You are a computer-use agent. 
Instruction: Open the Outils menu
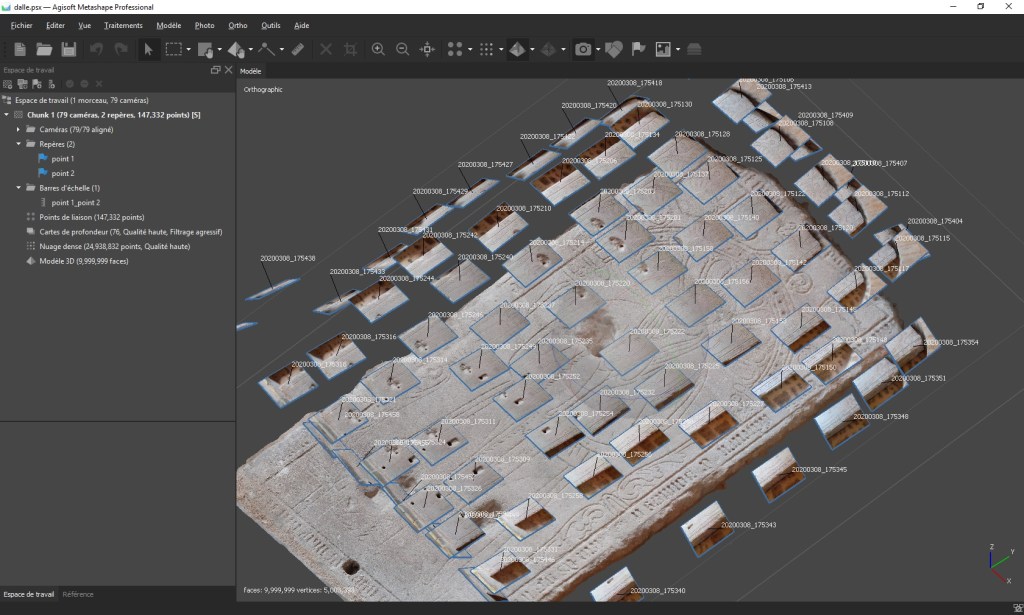point(270,25)
